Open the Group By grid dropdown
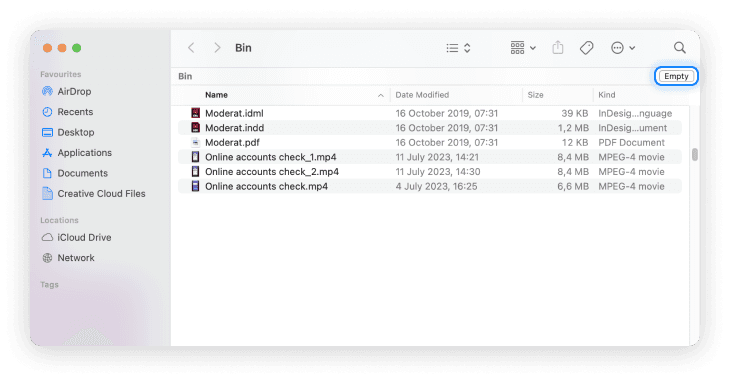This screenshot has width=730, height=380. (523, 48)
